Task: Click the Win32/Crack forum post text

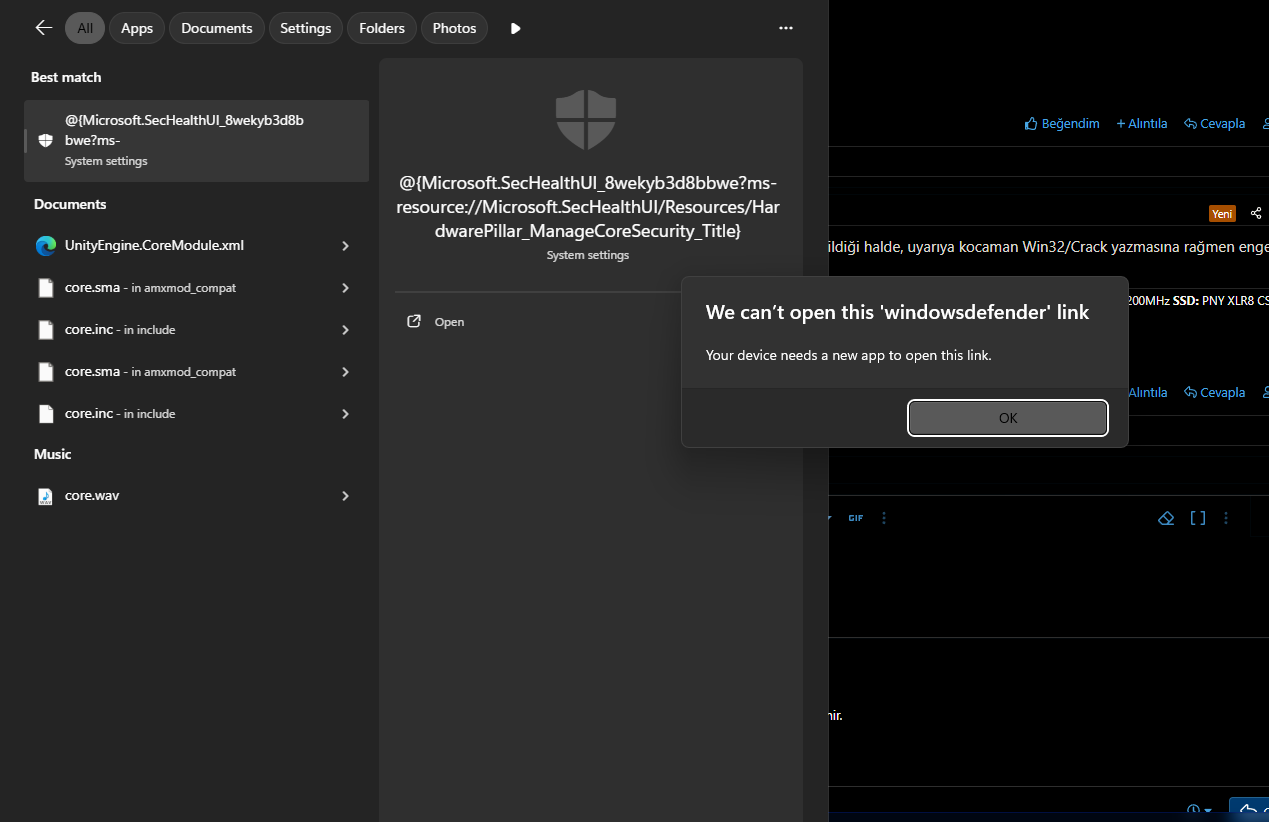Action: pos(1048,247)
